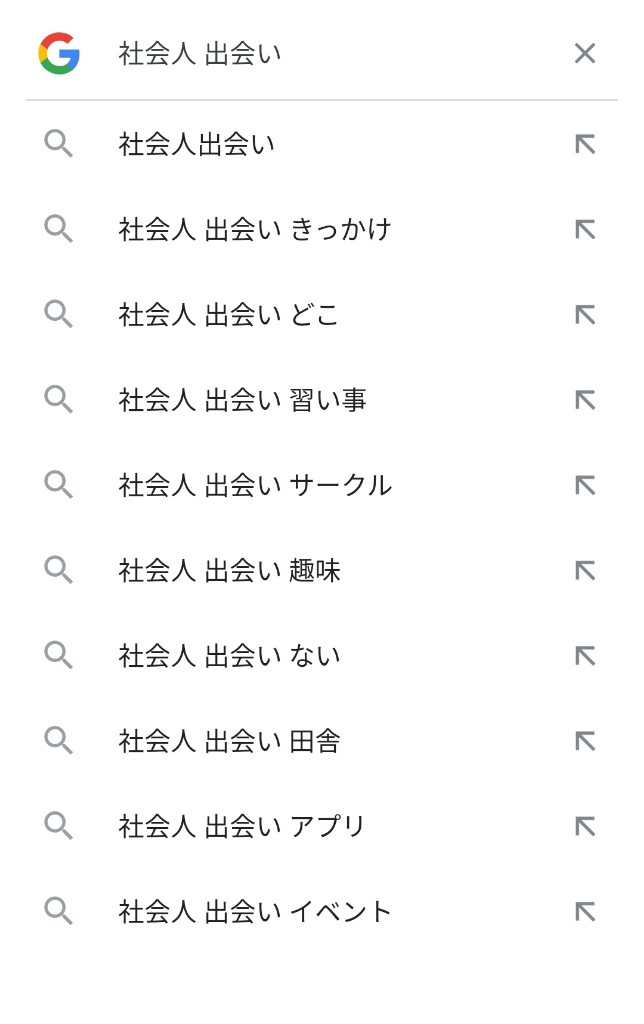Pick suggestion 社会人 出会い 田舎
Viewport: 644px width, 1024px height.
coord(322,741)
